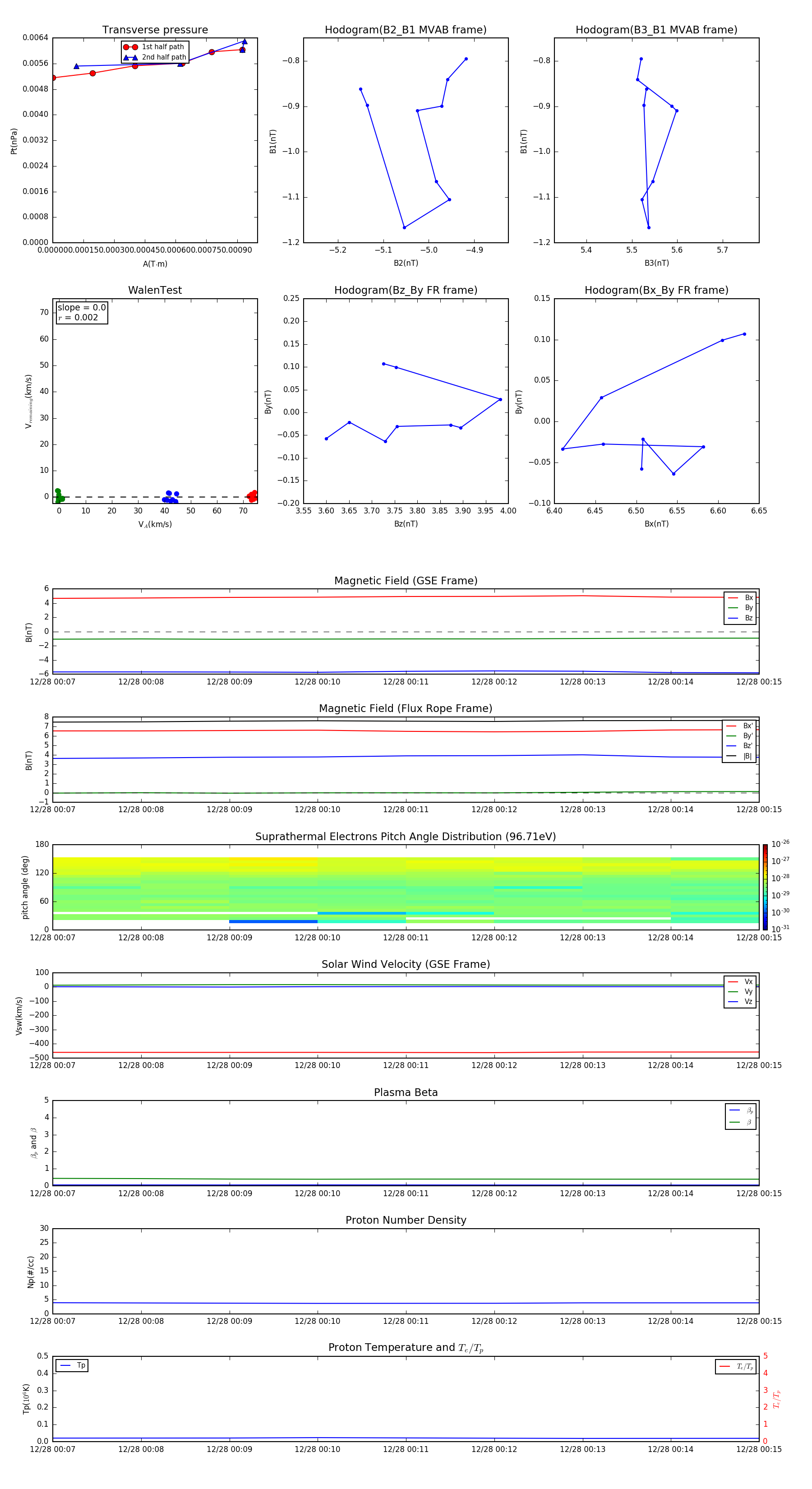Click the 'Plasma Beta' plot title
Image resolution: width=812 pixels, height=1489 pixels.
(406, 1092)
